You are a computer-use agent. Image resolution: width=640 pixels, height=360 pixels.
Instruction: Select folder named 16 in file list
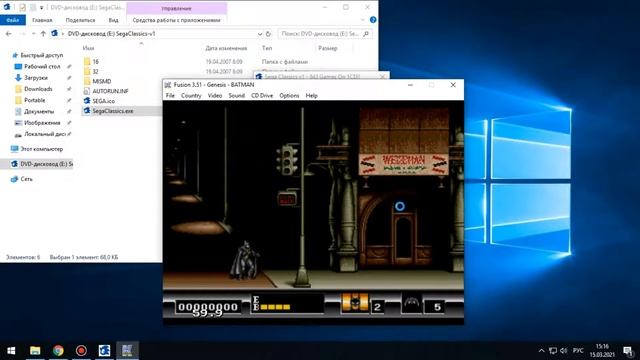(x=96, y=62)
